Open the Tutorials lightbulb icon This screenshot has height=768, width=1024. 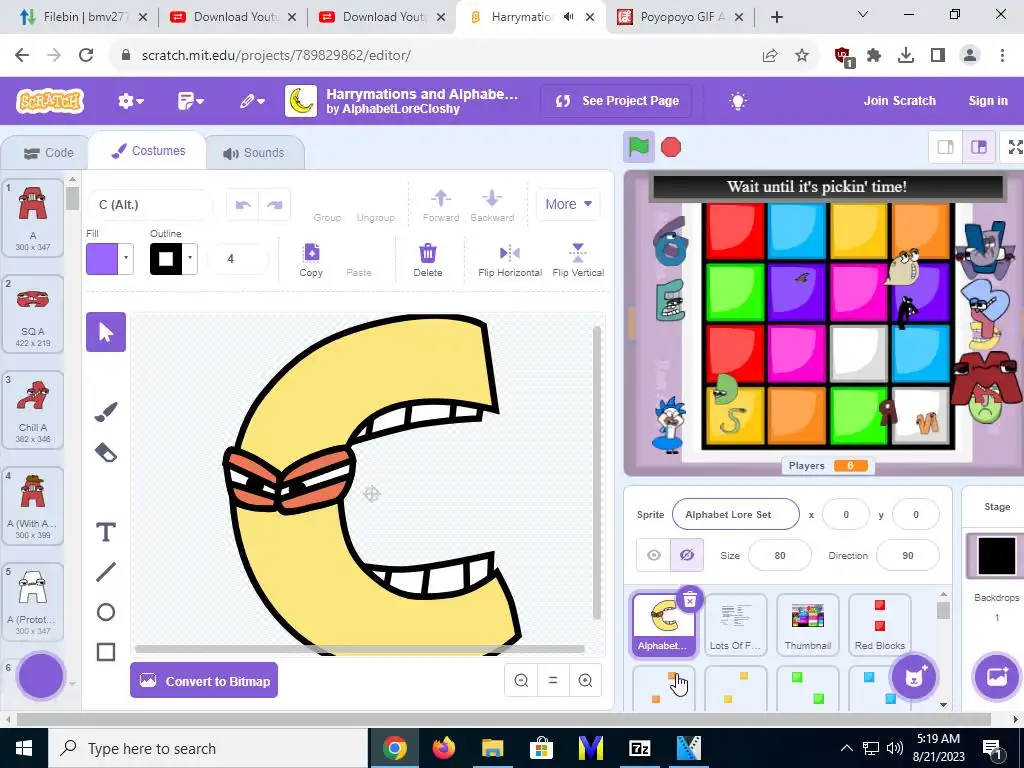tap(738, 101)
